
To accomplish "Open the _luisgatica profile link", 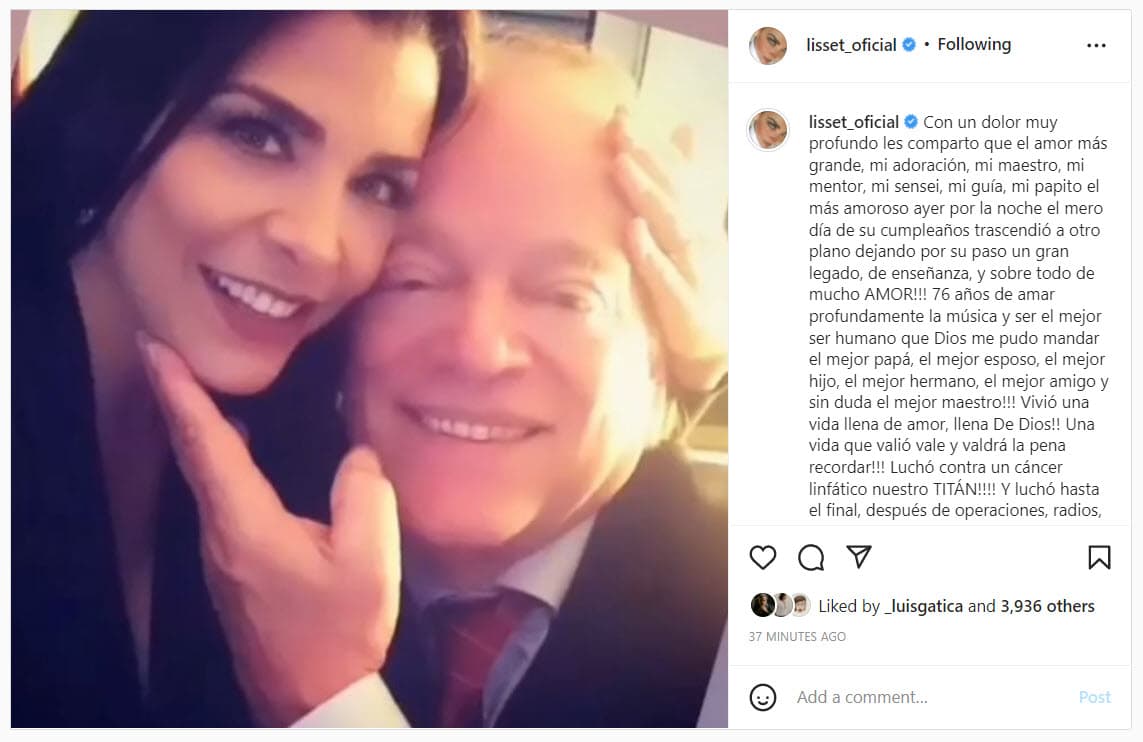I will pyautogui.click(x=923, y=606).
